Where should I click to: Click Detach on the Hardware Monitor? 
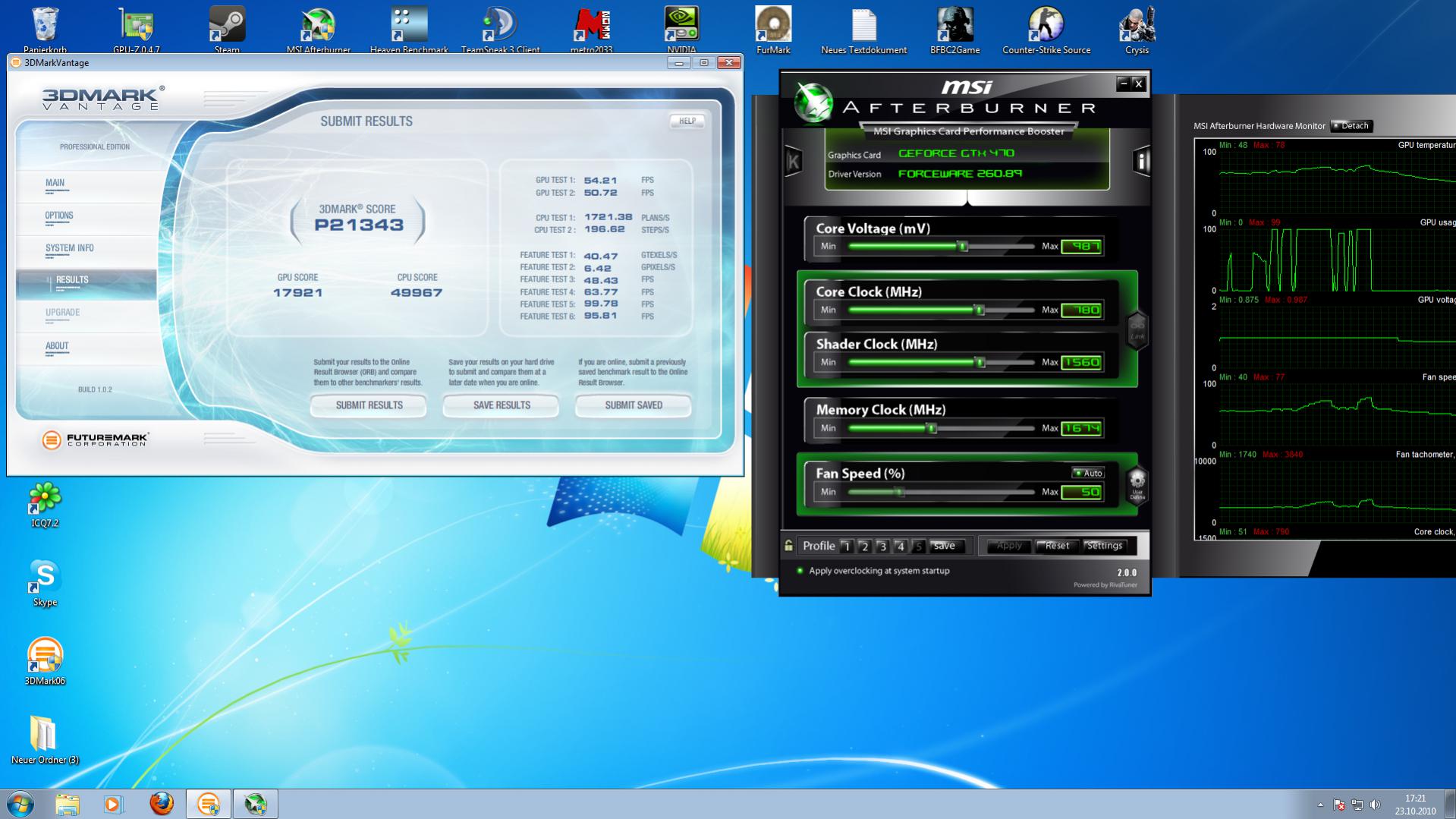click(x=1352, y=126)
